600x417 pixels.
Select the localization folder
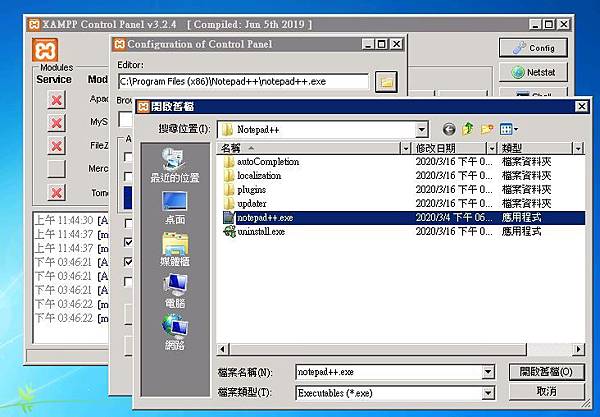click(259, 176)
